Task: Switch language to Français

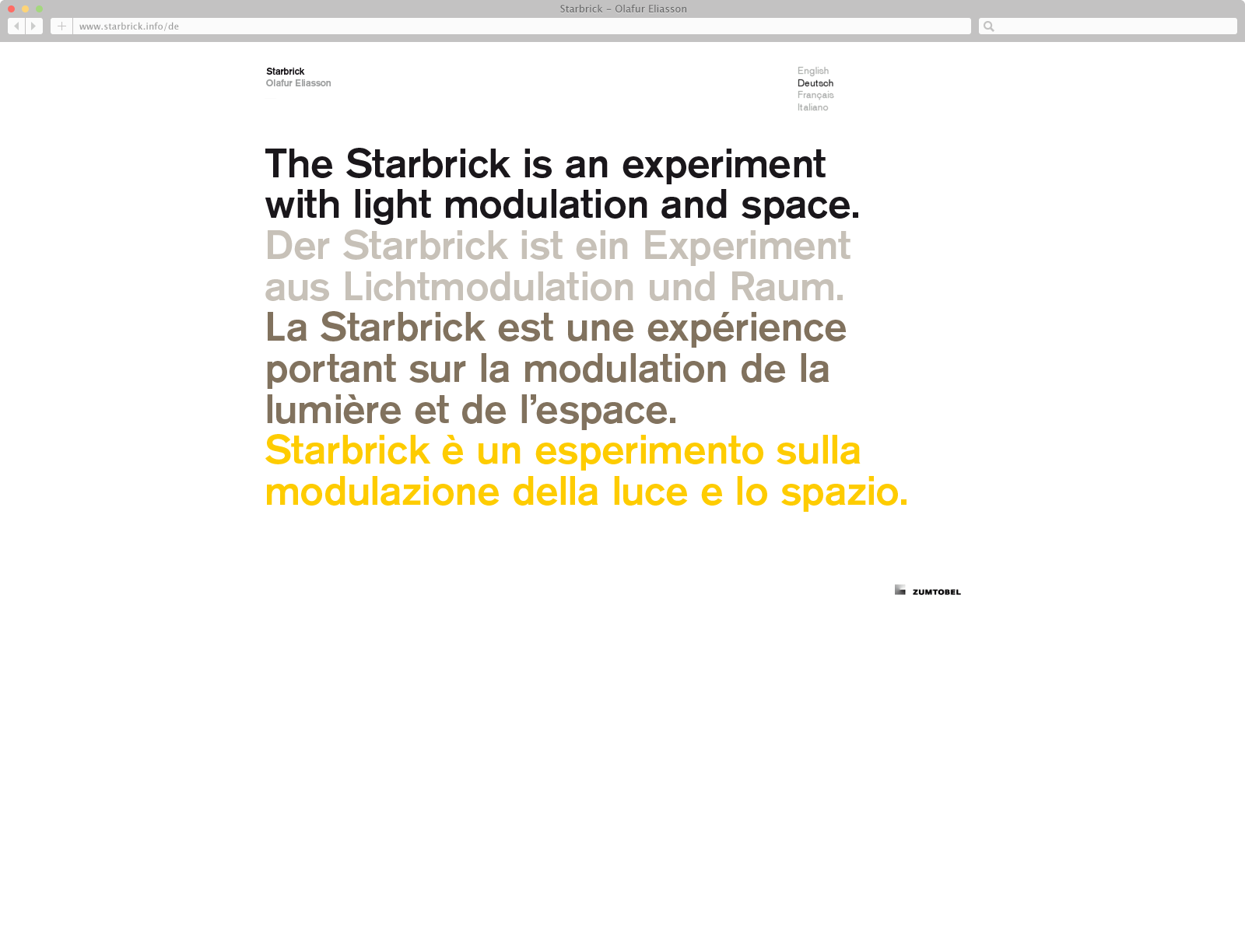Action: pyautogui.click(x=815, y=95)
